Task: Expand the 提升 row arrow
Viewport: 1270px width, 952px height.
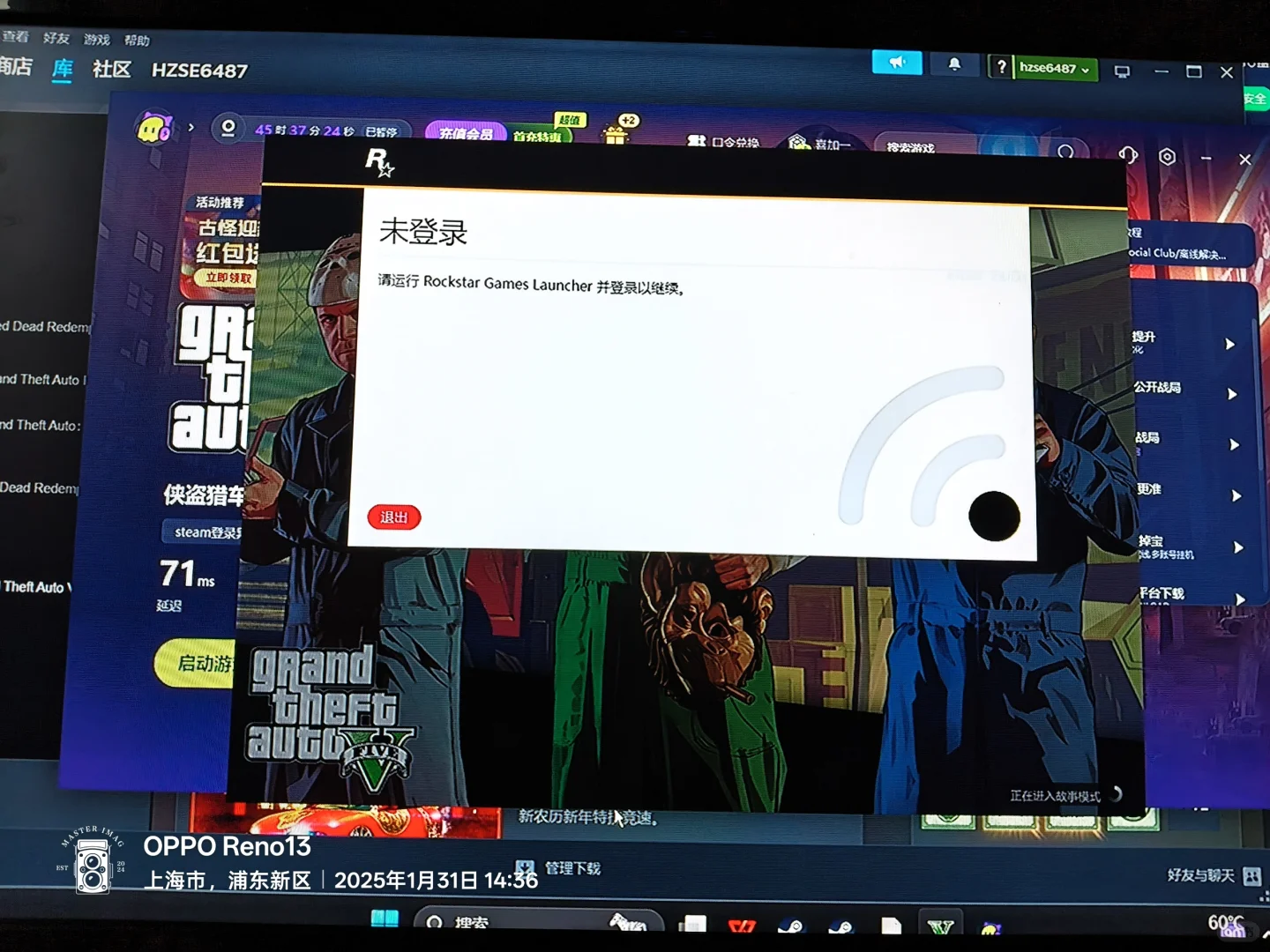Action: (1230, 344)
